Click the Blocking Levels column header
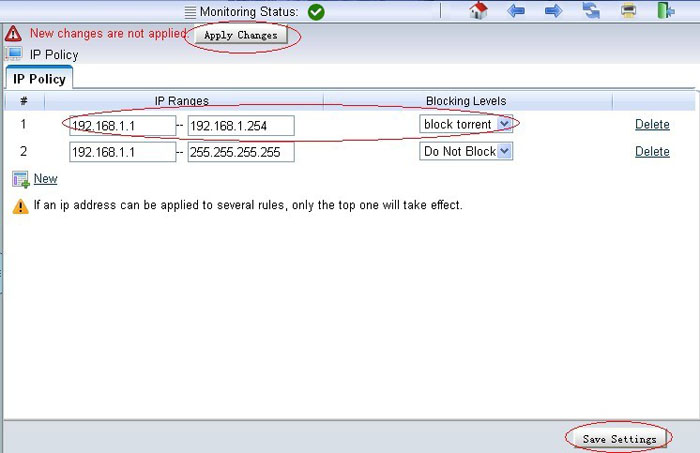The width and height of the screenshot is (700, 453). [466, 101]
